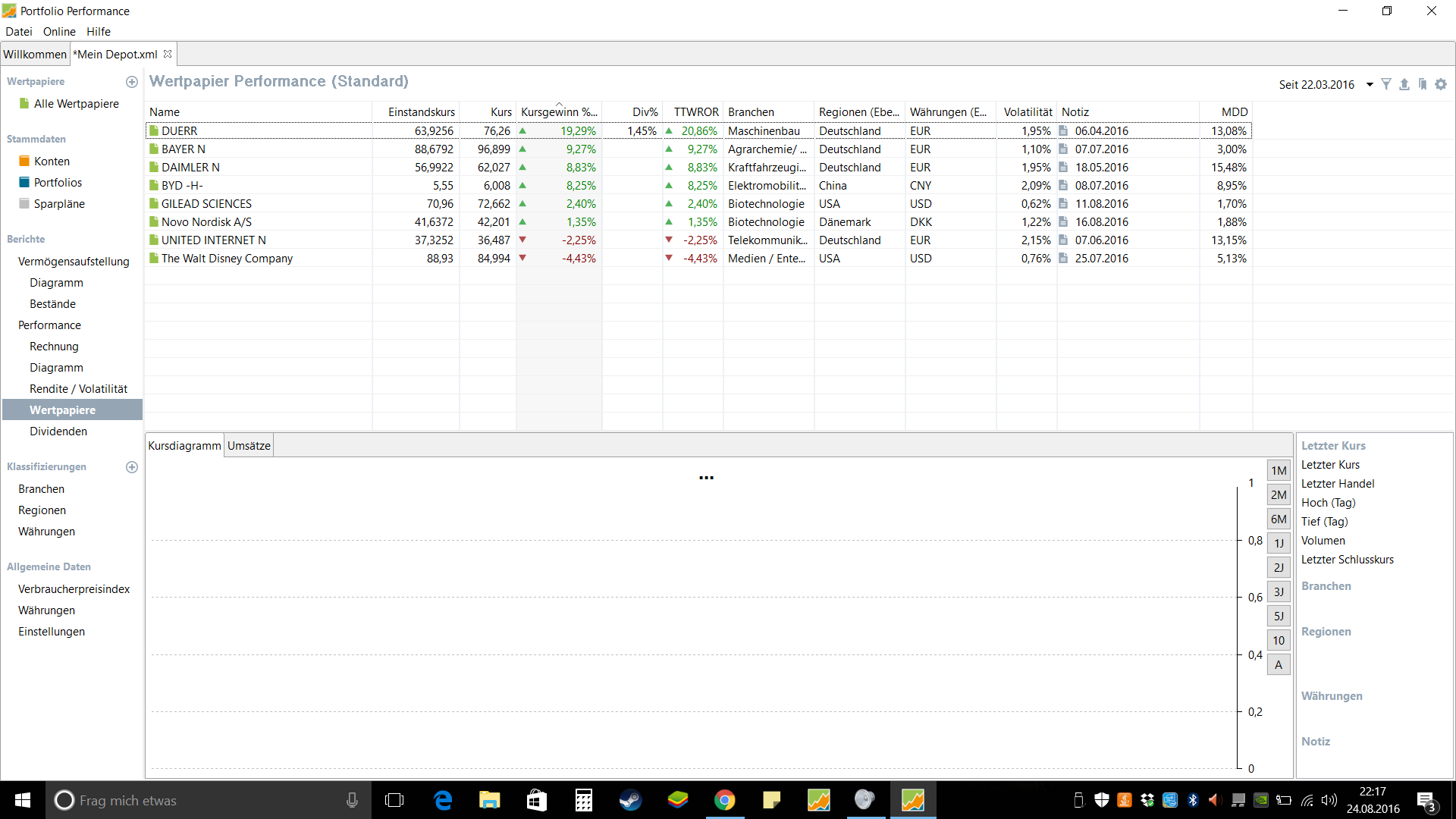Open the column settings gear icon
The image size is (1456, 819).
click(1441, 84)
